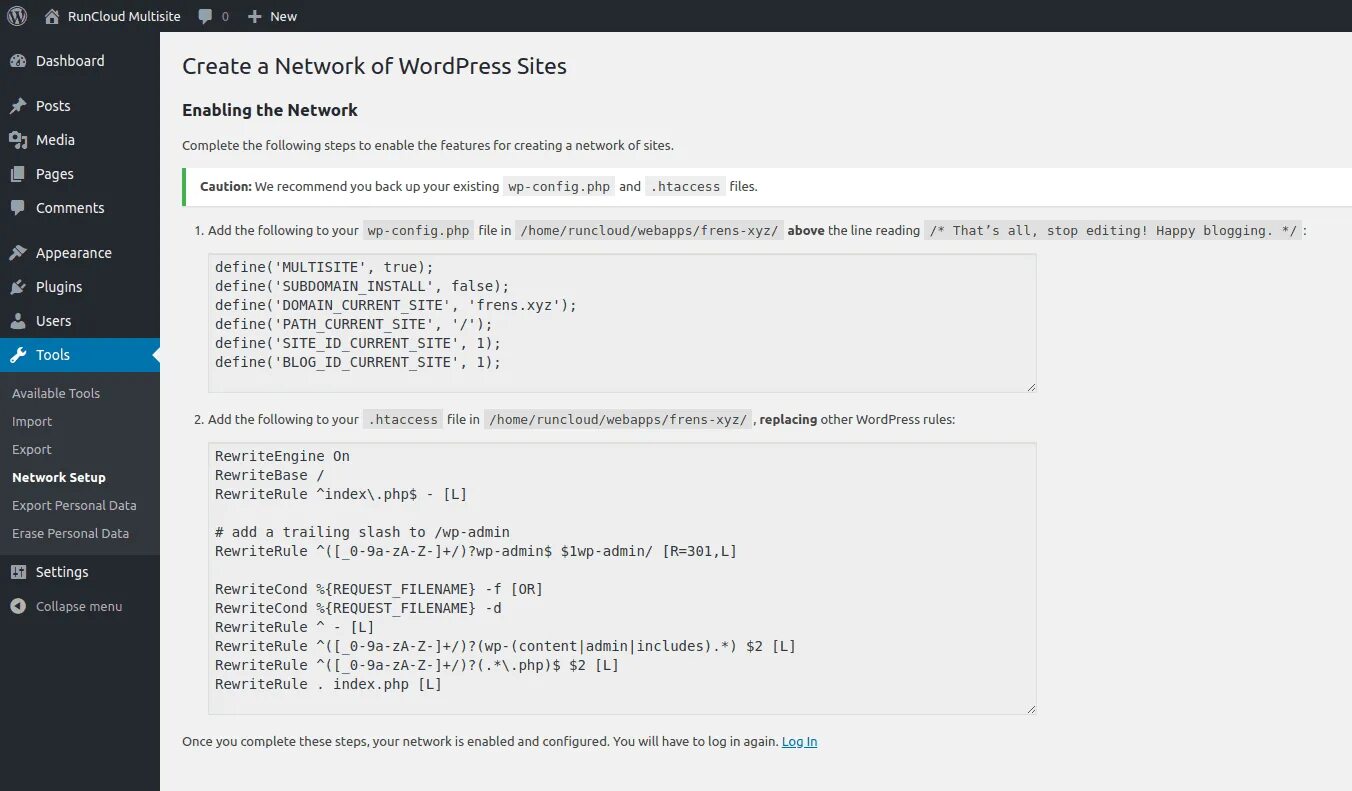
Task: Click the WordPress logo icon
Action: click(x=17, y=16)
